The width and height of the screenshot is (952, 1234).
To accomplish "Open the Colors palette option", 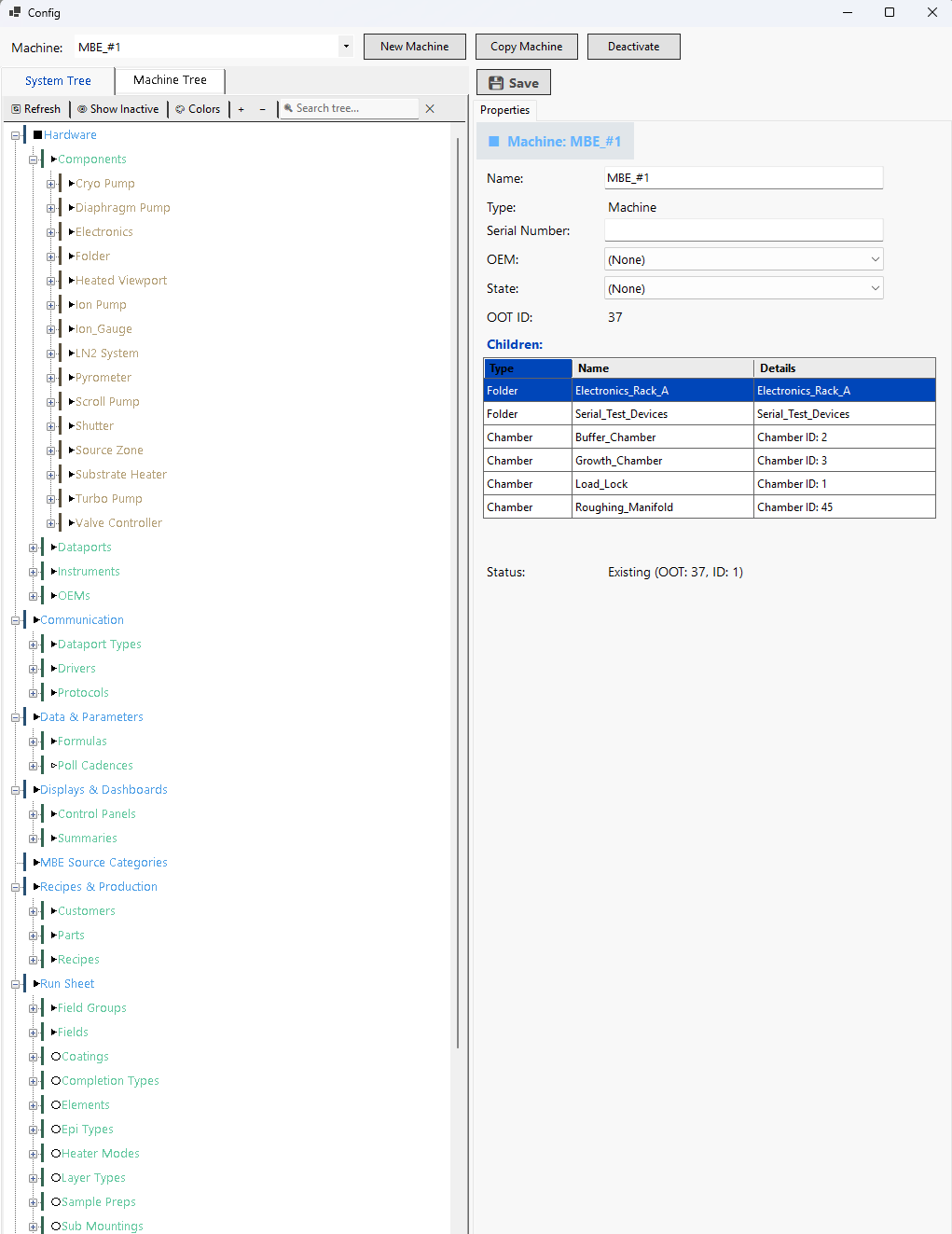I will pos(198,109).
